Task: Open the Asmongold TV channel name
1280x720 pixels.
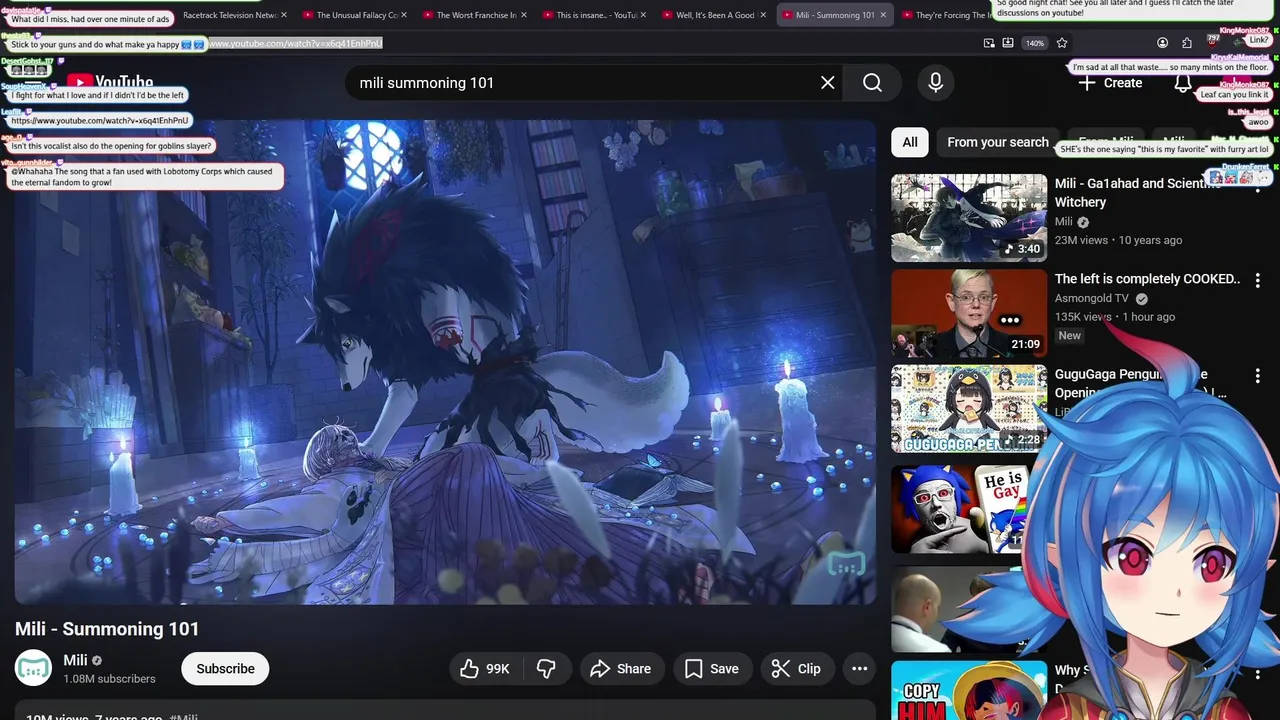Action: (1091, 298)
